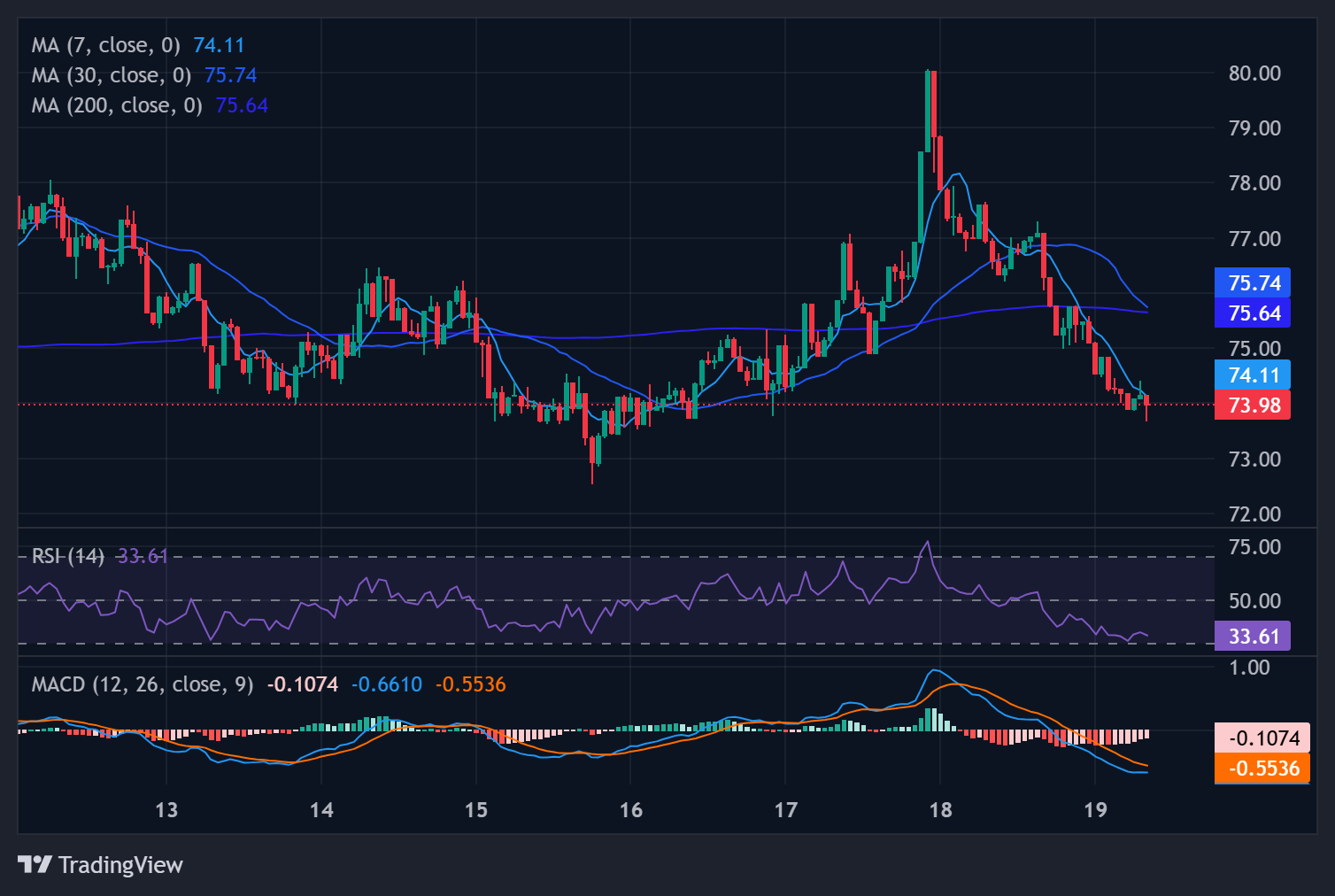The height and width of the screenshot is (896, 1335).
Task: Click the red 73.98 current price tag
Action: (x=1253, y=406)
